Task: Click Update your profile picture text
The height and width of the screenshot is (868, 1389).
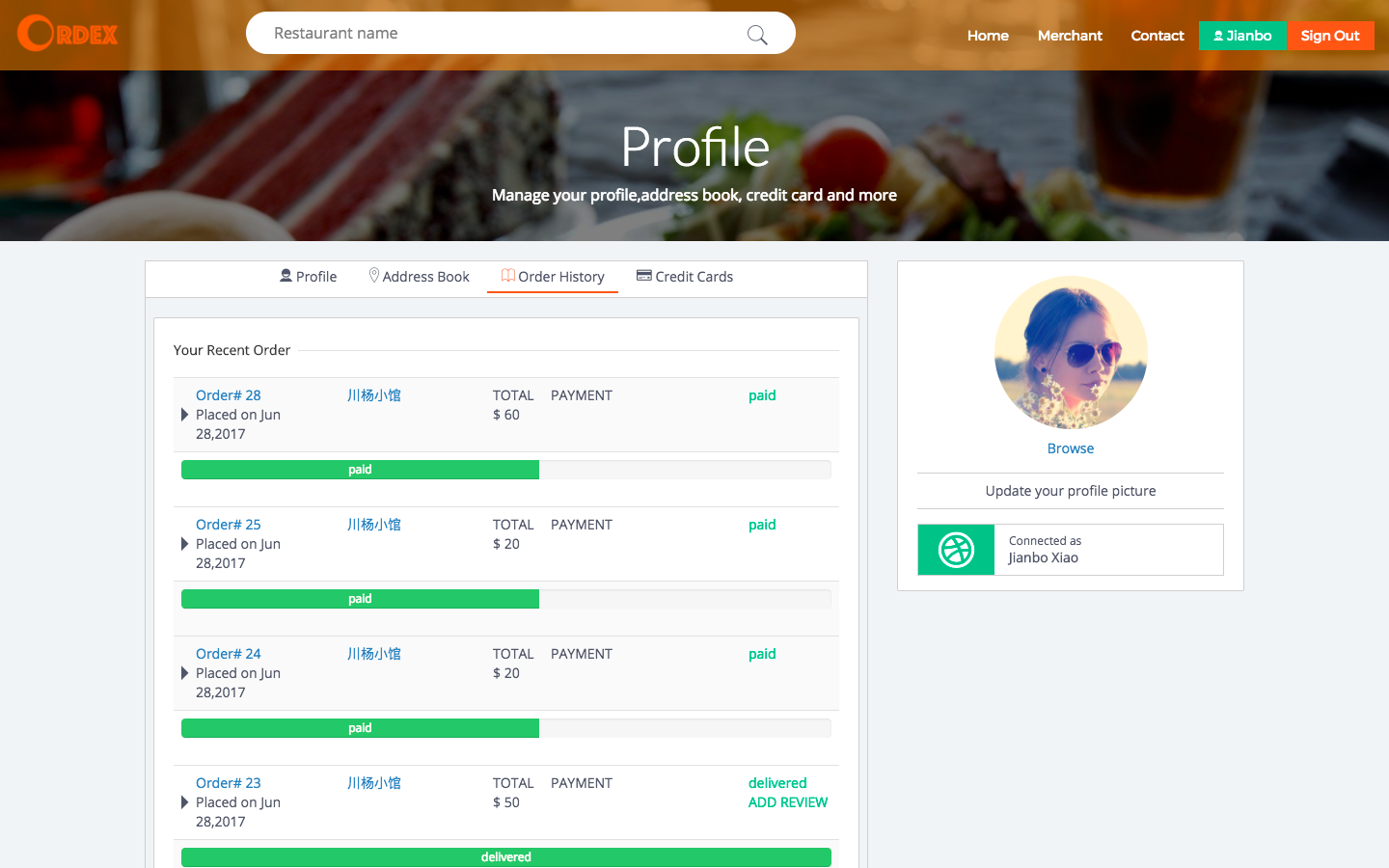Action: 1071,491
